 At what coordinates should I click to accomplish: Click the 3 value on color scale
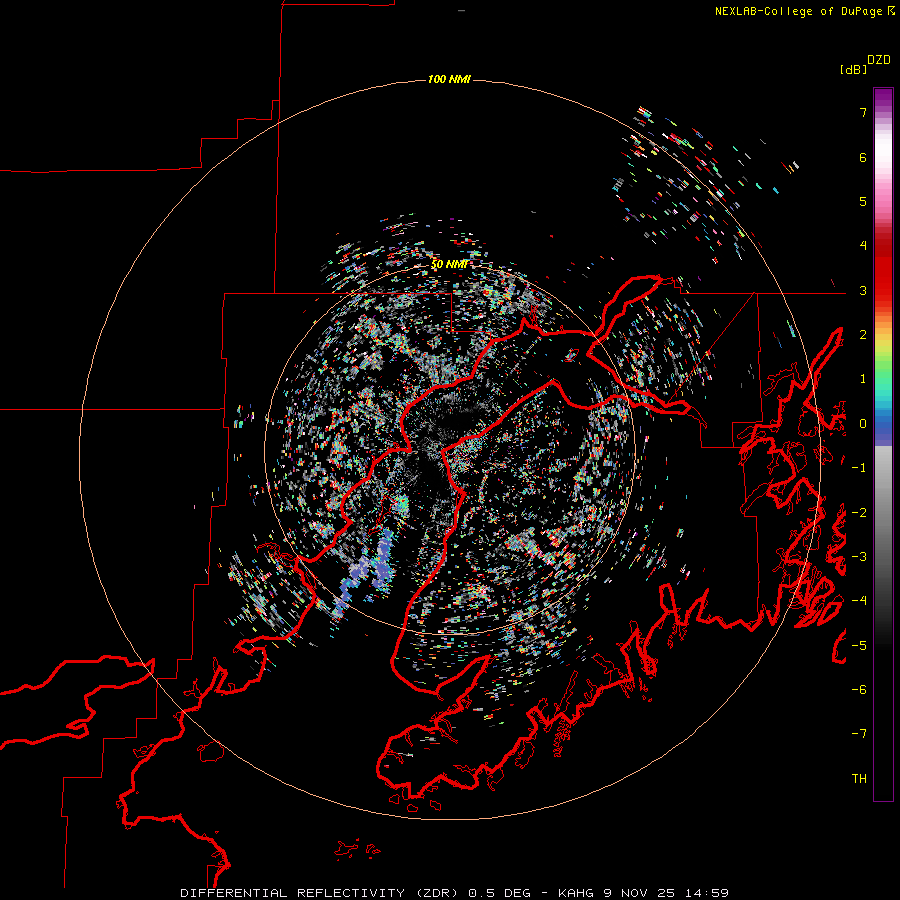point(863,290)
